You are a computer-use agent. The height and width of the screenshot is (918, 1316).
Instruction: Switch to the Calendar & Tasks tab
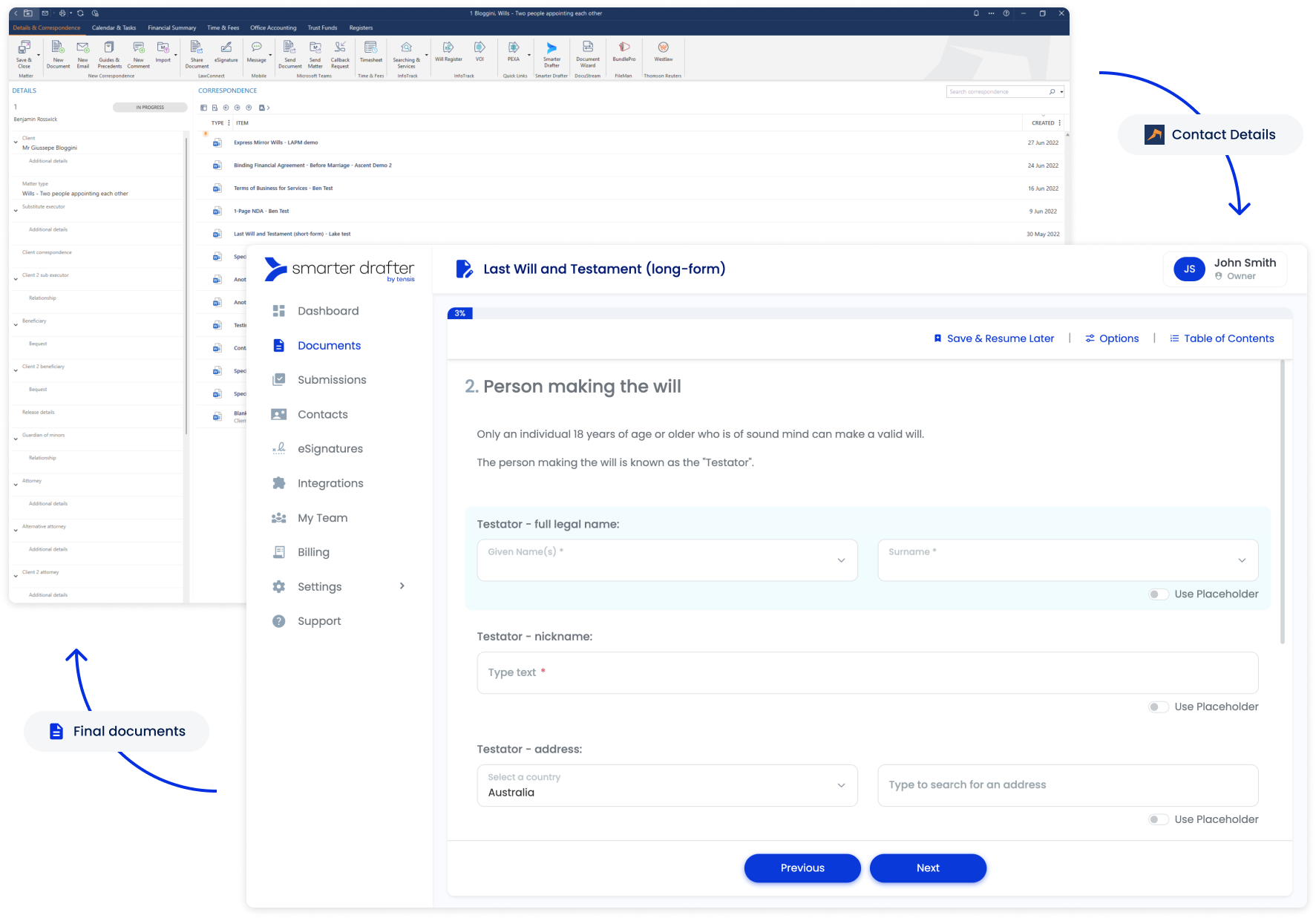(x=114, y=28)
